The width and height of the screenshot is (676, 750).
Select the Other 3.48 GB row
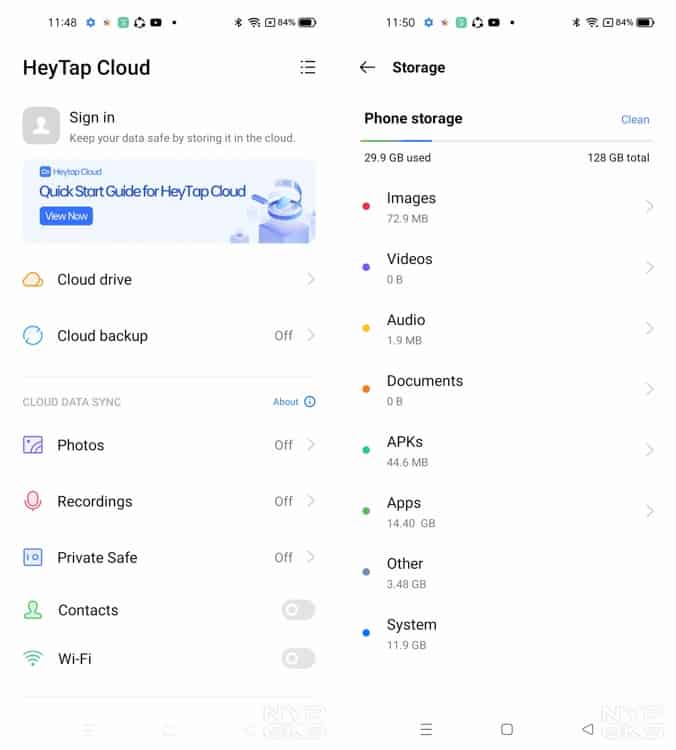[x=507, y=573]
